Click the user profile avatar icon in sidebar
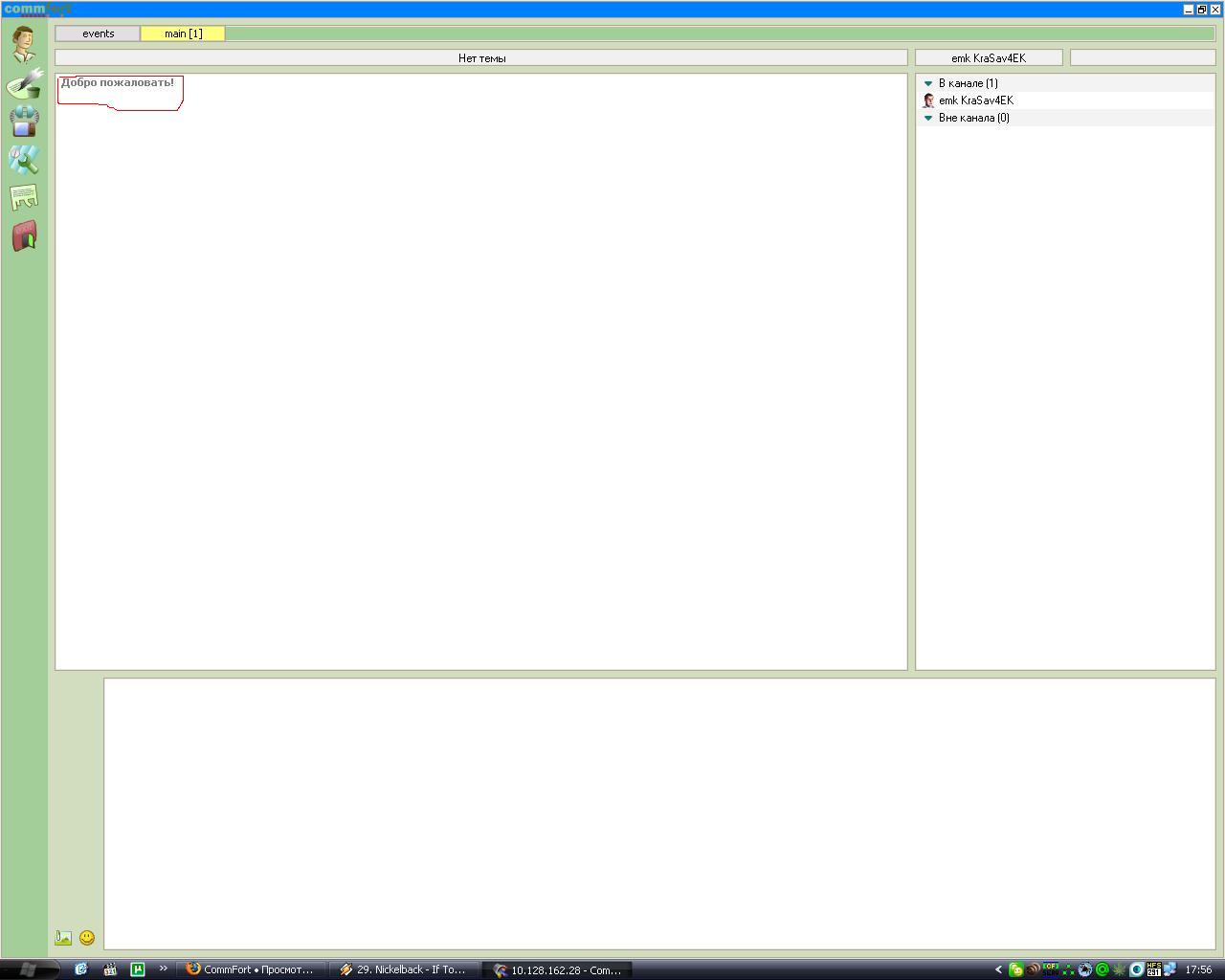 coord(24,43)
